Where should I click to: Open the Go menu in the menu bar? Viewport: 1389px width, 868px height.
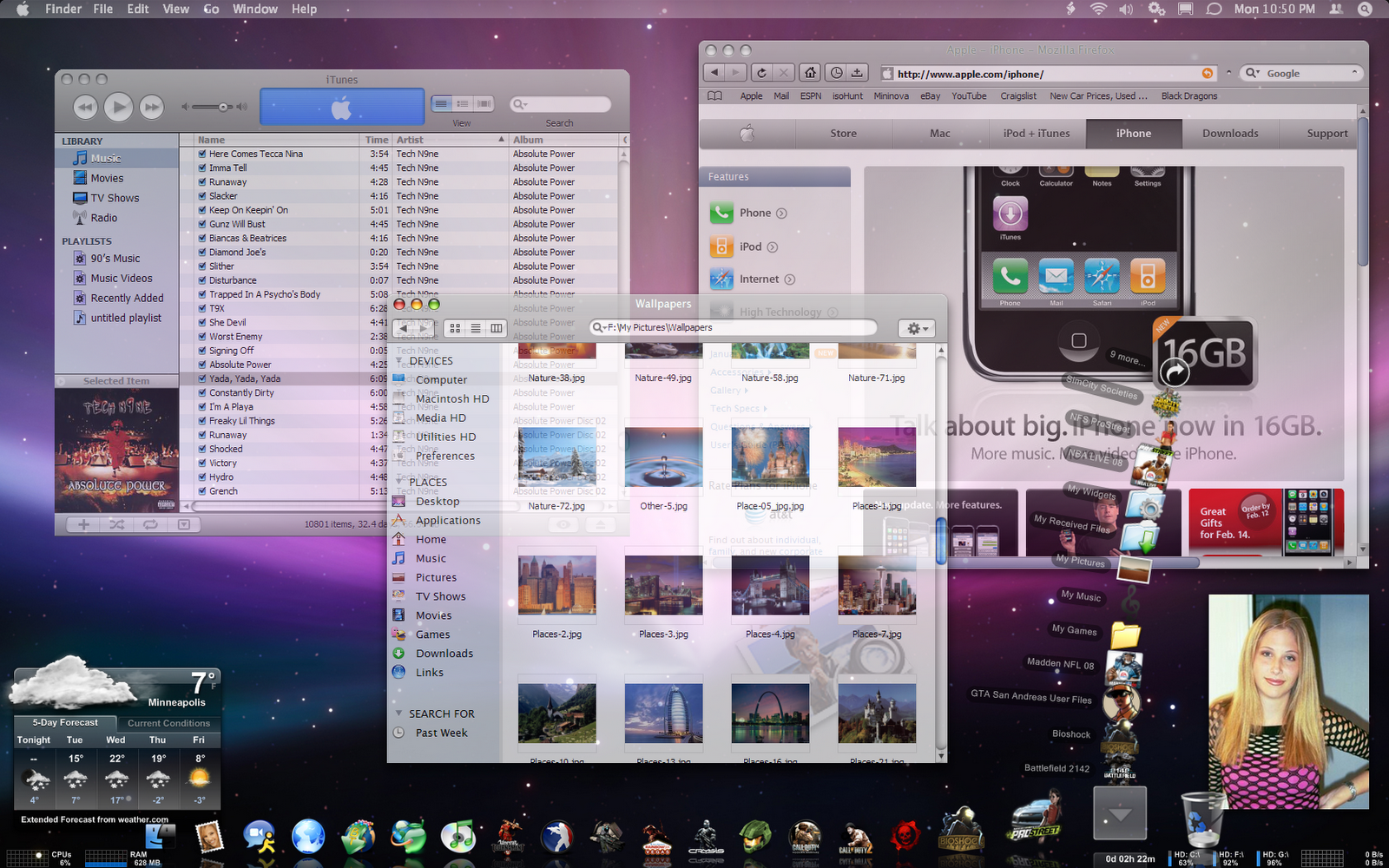[x=211, y=9]
